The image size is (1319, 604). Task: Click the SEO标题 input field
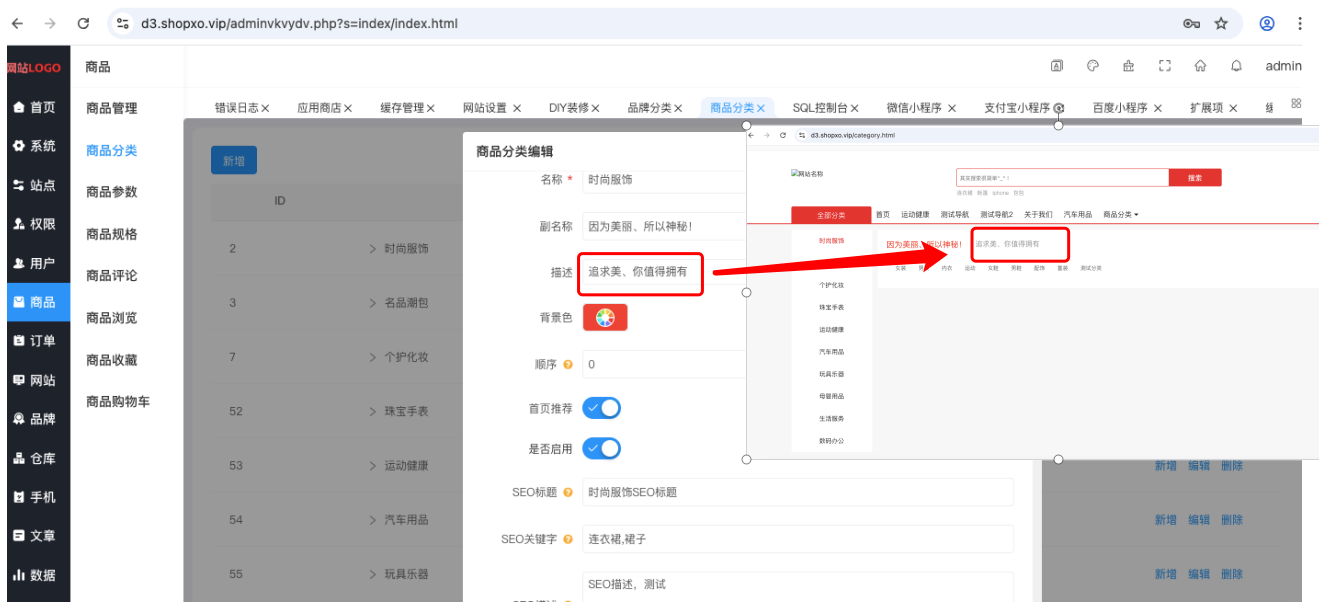pyautogui.click(x=798, y=492)
